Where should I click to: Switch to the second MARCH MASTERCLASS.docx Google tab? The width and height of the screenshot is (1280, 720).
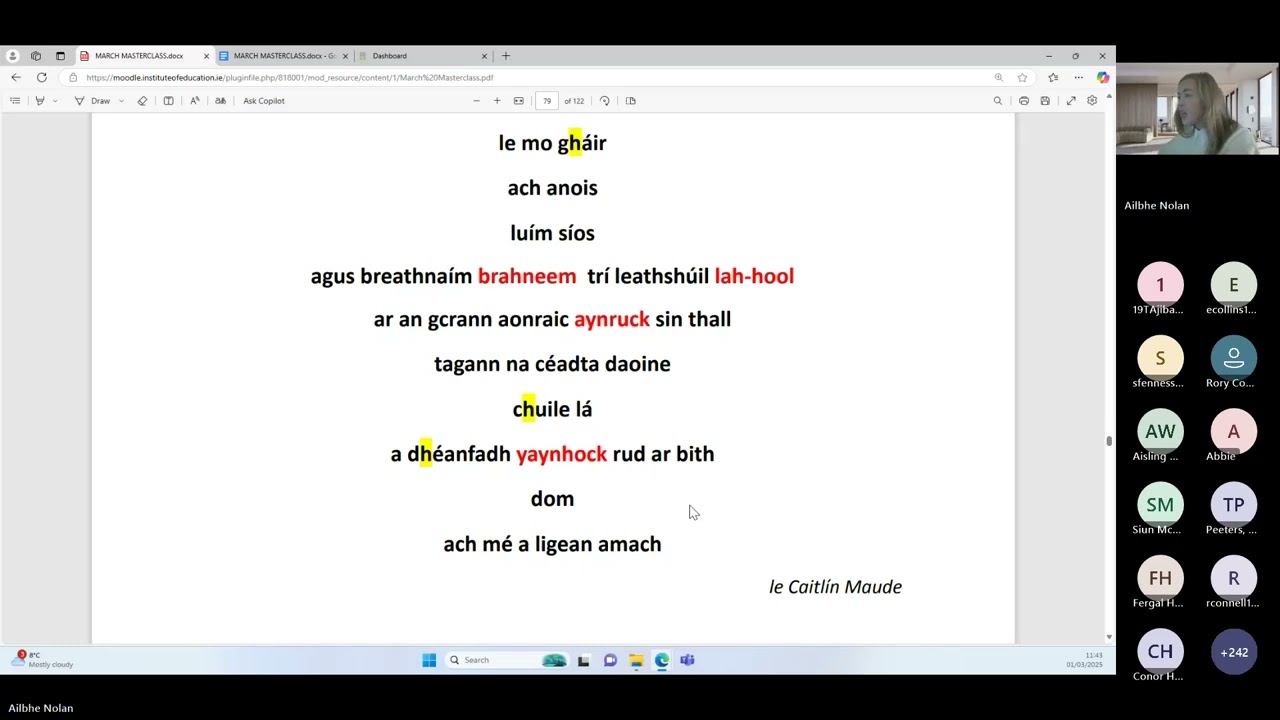[284, 56]
